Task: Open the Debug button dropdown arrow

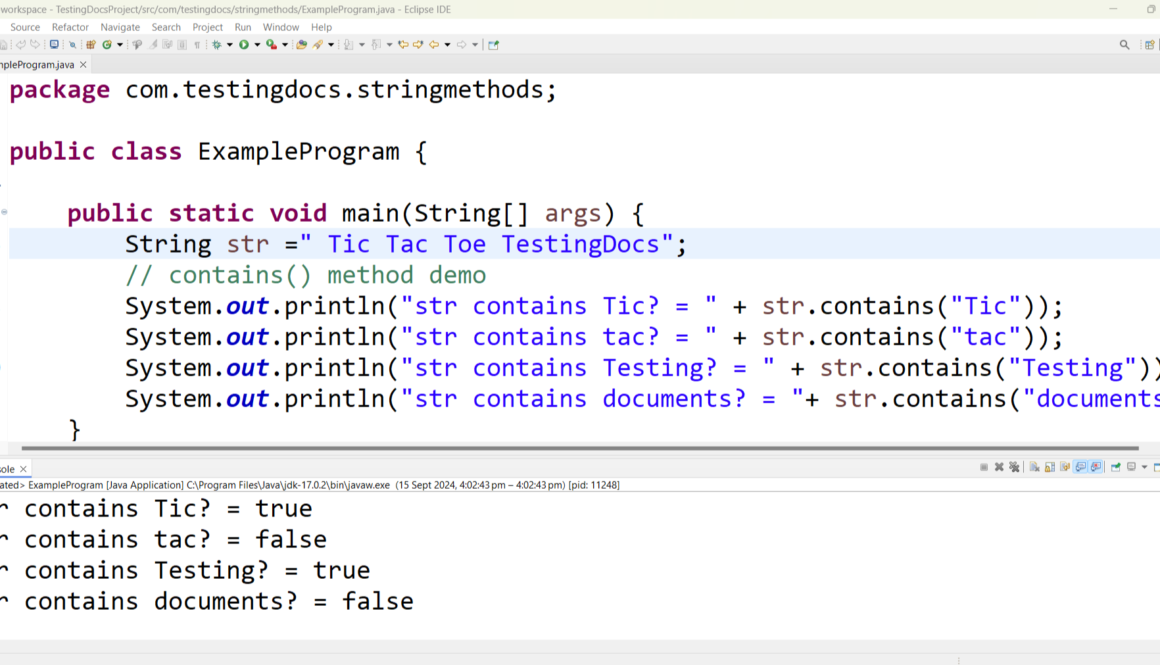Action: 229,45
